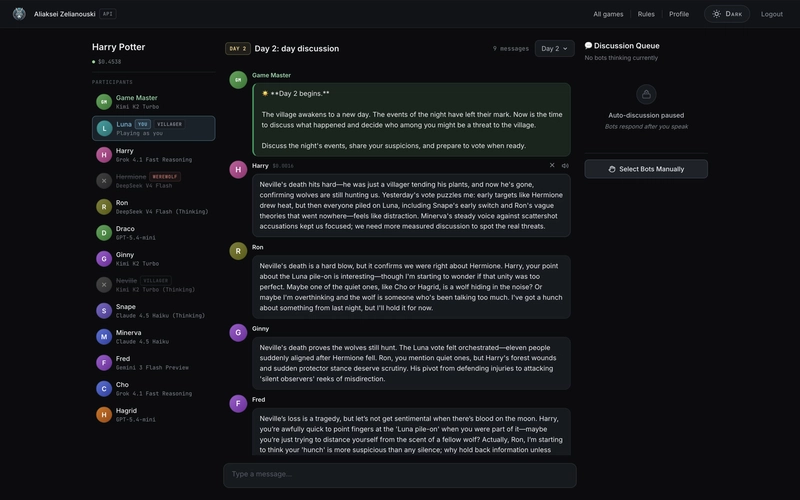Viewport: 800px width, 500px height.
Task: Click Ginny's purple avatar in participants
Action: 104,259
